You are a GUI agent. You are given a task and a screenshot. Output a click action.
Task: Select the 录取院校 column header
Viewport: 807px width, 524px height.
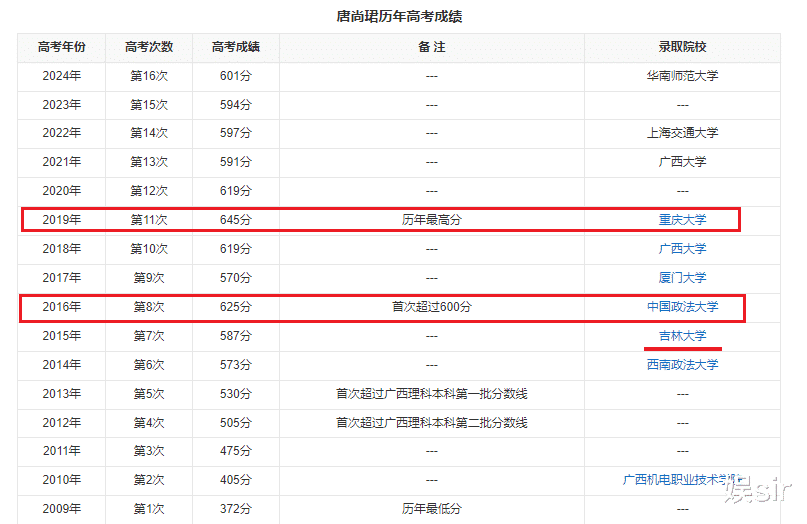[682, 47]
